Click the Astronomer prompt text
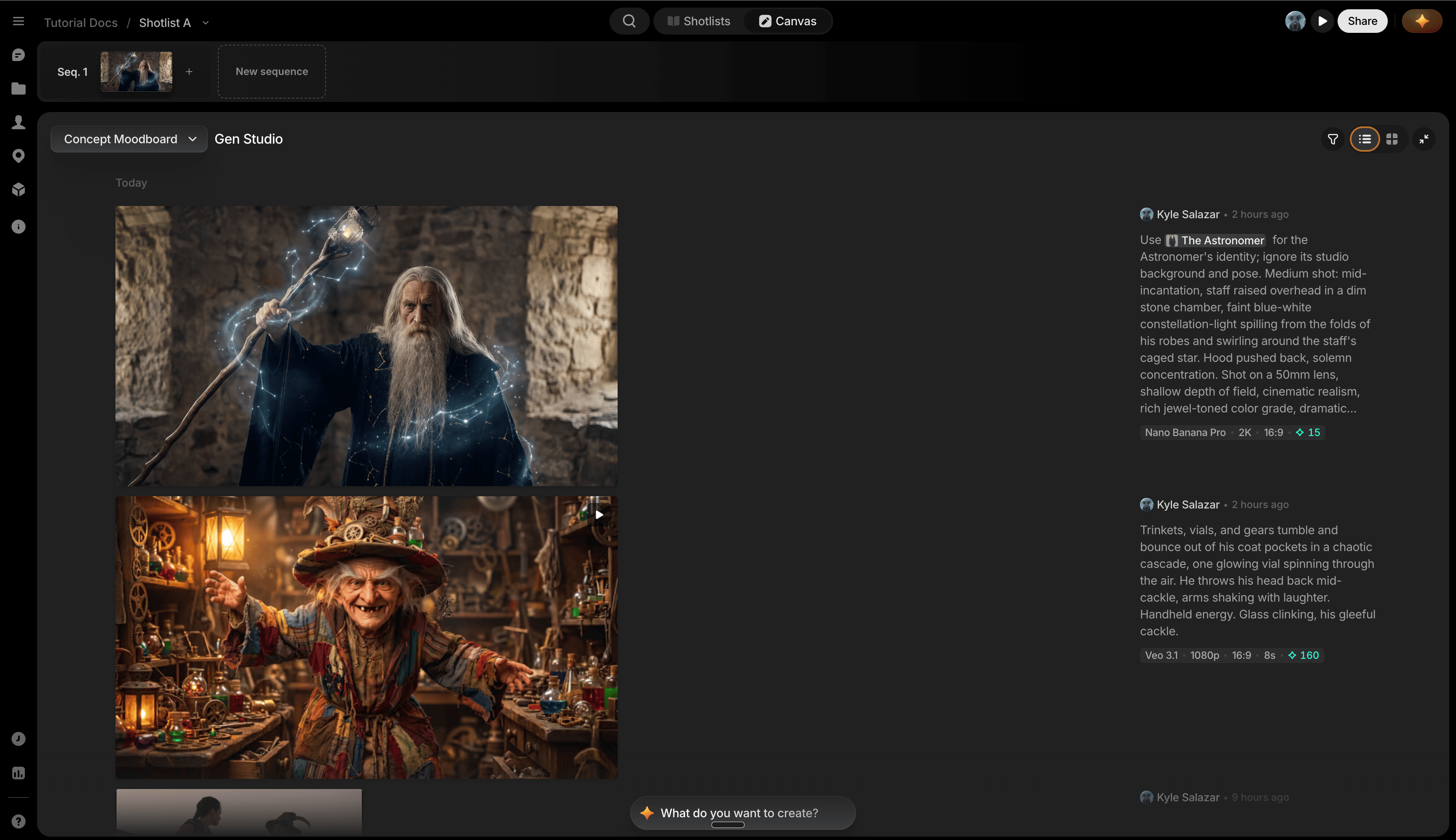The height and width of the screenshot is (840, 1456). [x=1255, y=324]
